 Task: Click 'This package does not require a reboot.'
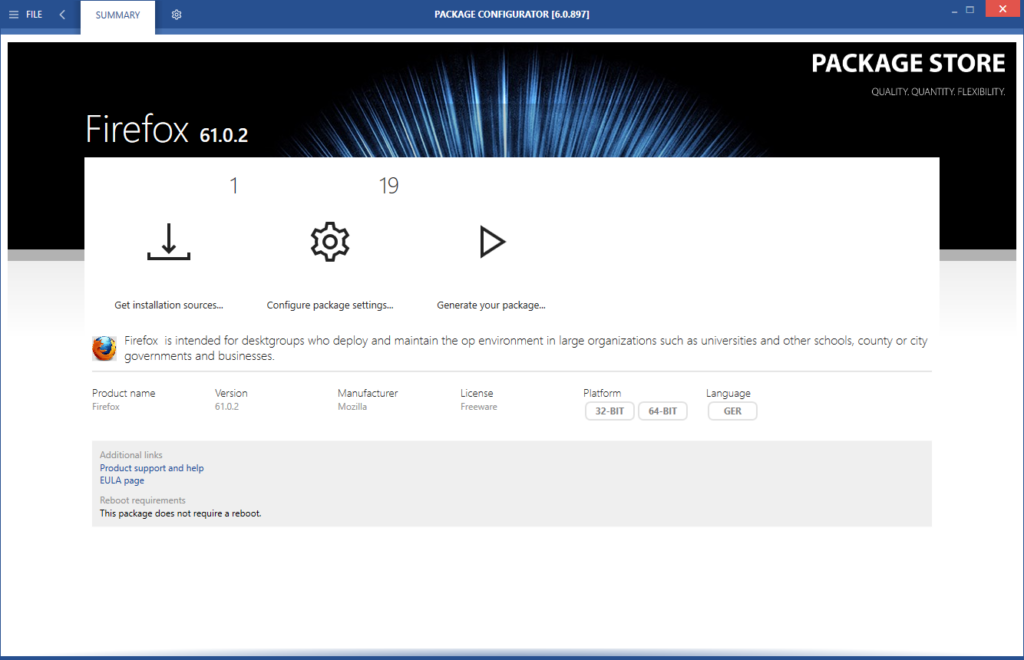pyautogui.click(x=180, y=514)
